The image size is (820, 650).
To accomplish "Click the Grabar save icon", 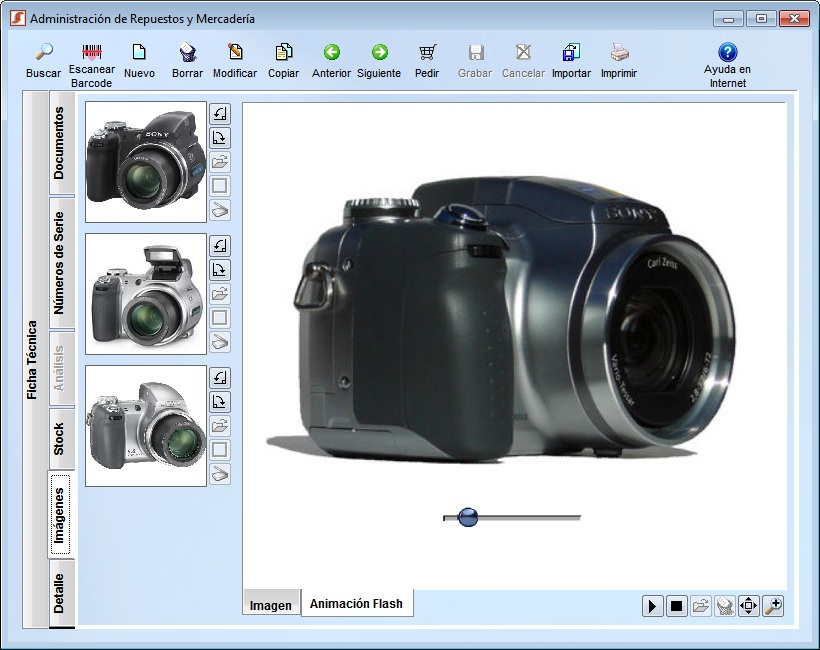I will tap(475, 52).
